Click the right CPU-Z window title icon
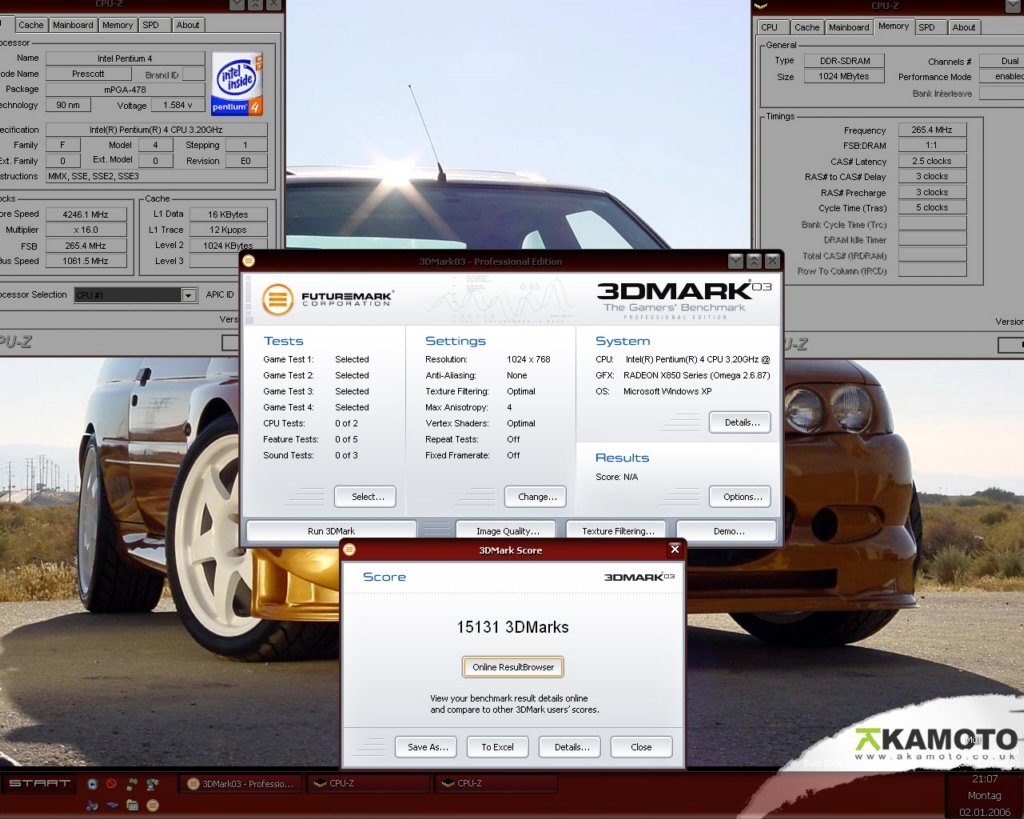This screenshot has width=1024, height=819. [x=760, y=6]
